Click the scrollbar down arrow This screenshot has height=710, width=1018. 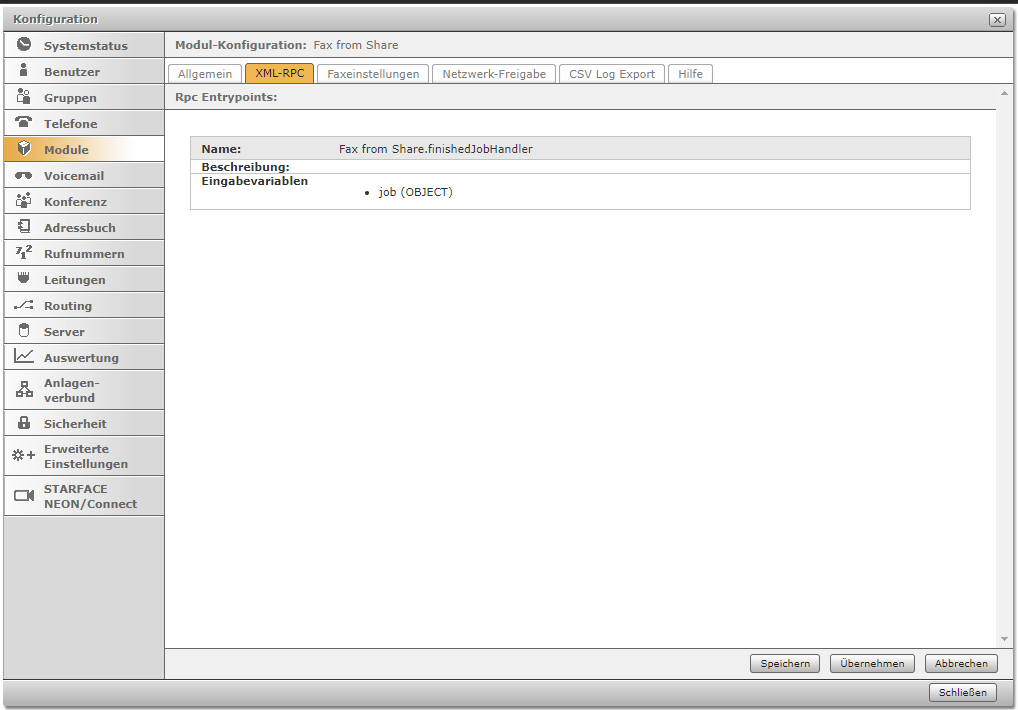[x=1004, y=639]
